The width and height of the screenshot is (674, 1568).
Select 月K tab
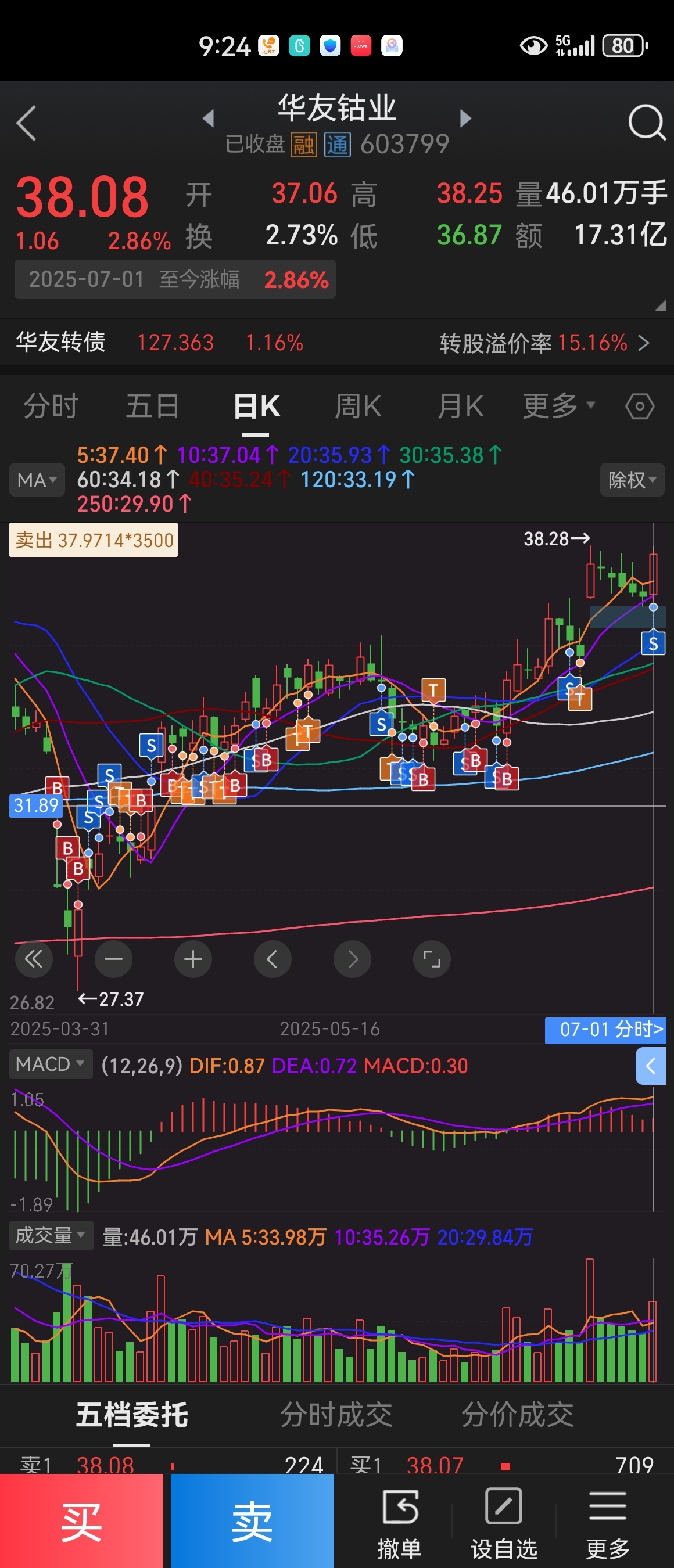(460, 406)
